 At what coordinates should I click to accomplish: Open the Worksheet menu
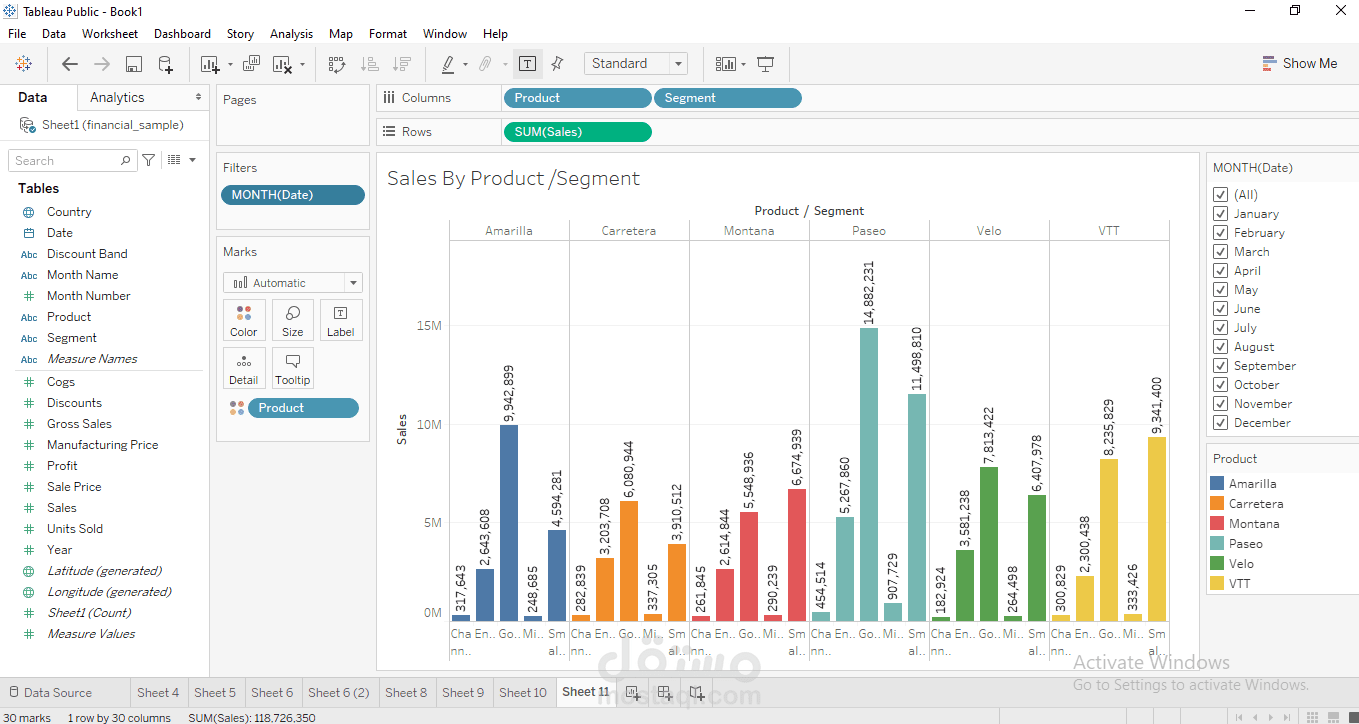click(110, 34)
